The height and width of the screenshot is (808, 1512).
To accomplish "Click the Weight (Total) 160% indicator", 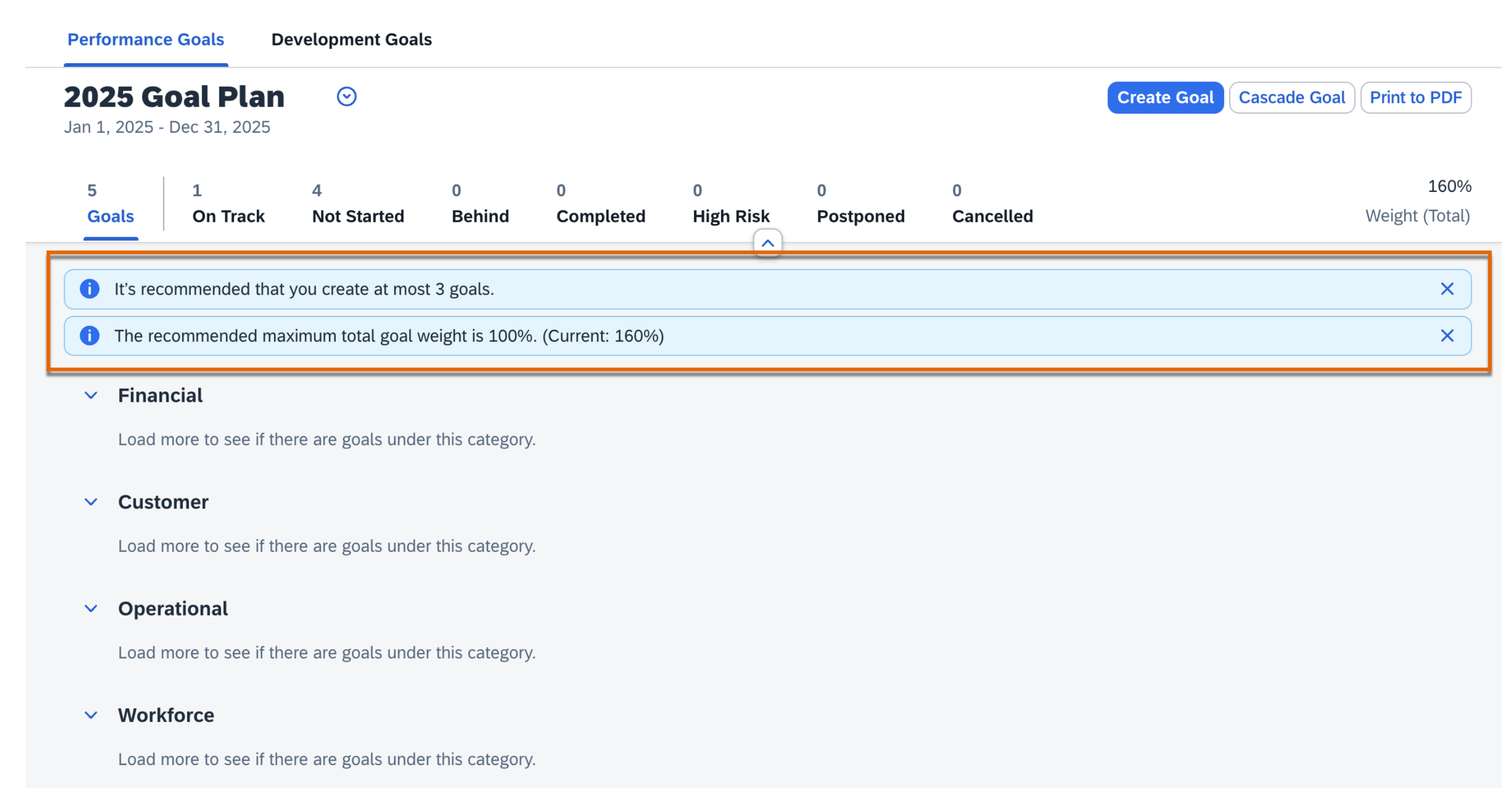I will (1418, 202).
